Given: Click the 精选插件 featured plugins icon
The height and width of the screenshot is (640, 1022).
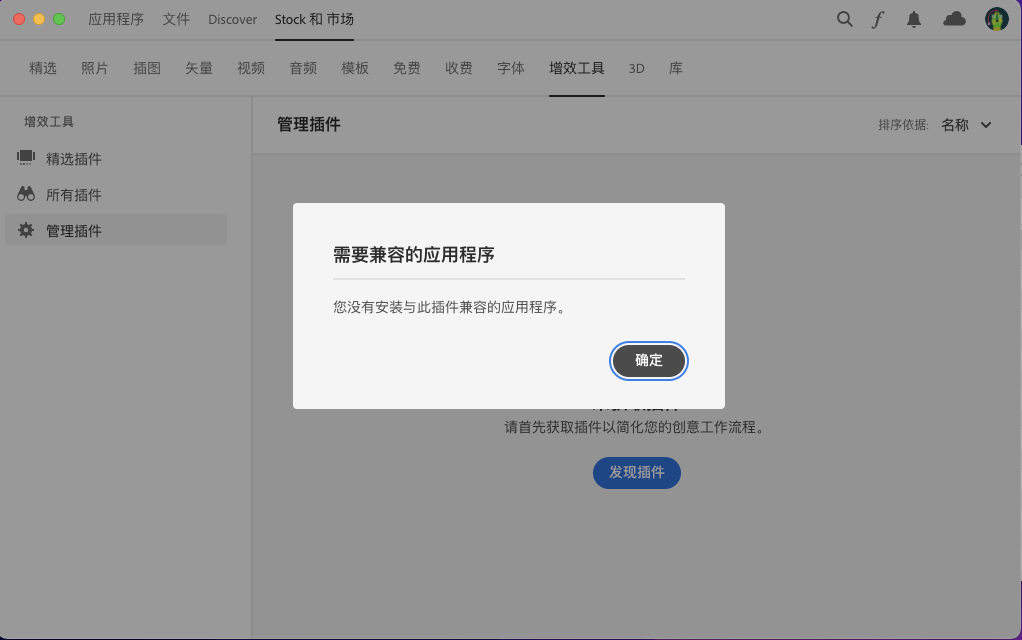Looking at the screenshot, I should click(25, 158).
